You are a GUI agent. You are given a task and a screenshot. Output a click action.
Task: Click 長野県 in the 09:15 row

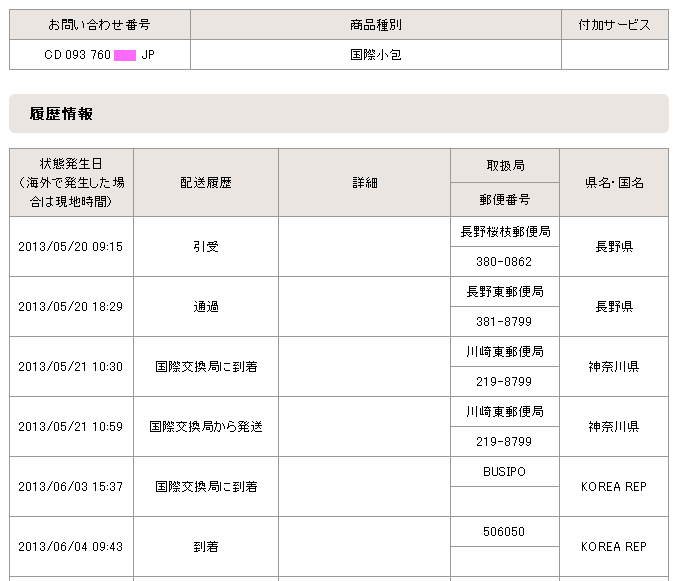point(614,246)
